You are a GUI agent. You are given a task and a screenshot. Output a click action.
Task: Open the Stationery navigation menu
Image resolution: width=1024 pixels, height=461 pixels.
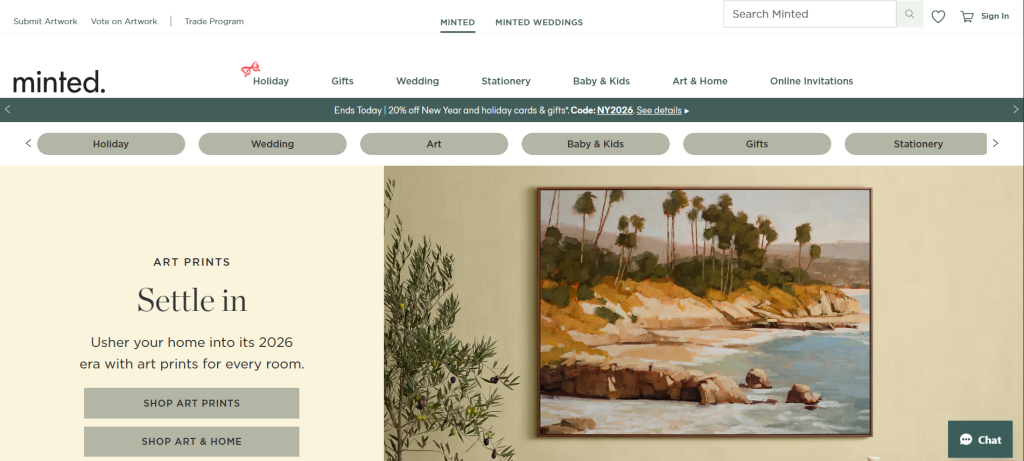pyautogui.click(x=505, y=81)
